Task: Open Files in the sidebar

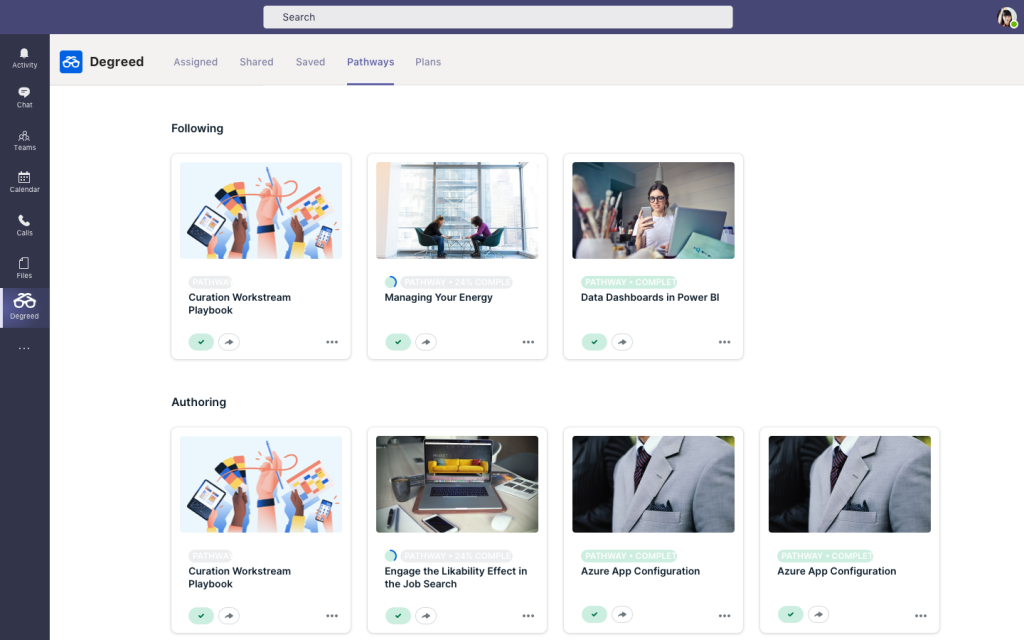Action: 24,268
